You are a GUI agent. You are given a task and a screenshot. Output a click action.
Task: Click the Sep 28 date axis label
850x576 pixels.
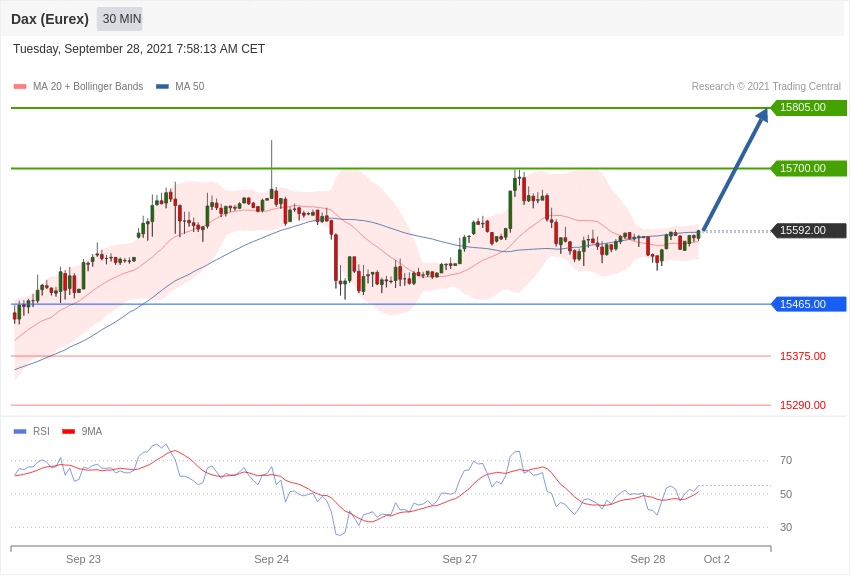pyautogui.click(x=648, y=559)
